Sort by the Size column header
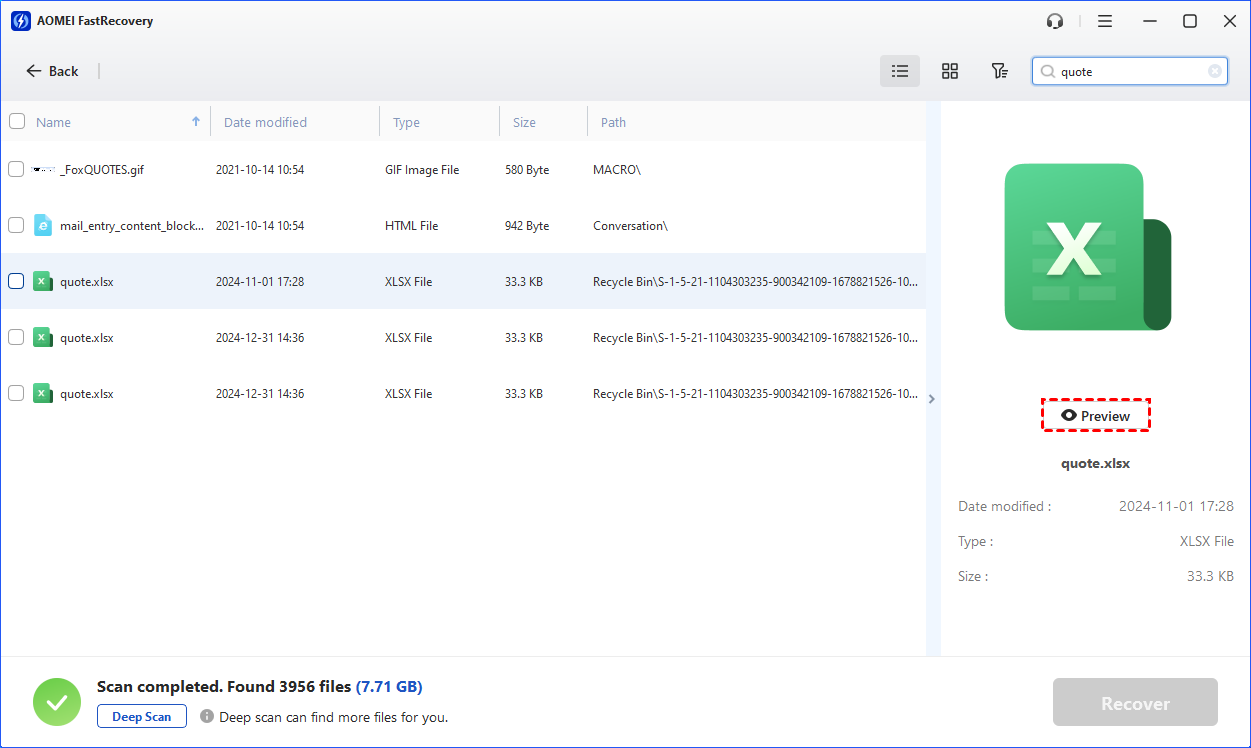This screenshot has height=748, width=1251. click(x=524, y=122)
